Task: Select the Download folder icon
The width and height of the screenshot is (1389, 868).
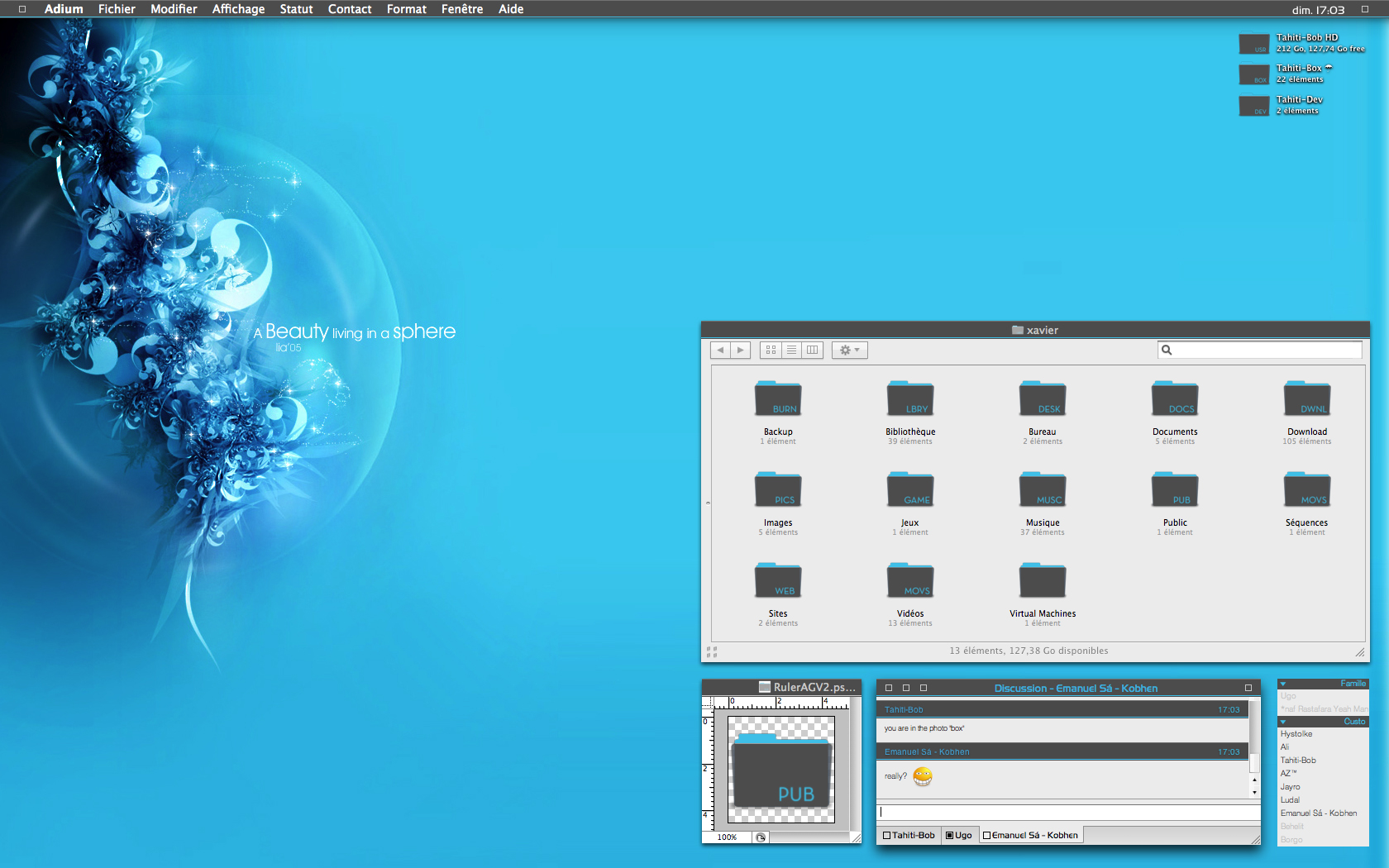Action: click(1307, 398)
